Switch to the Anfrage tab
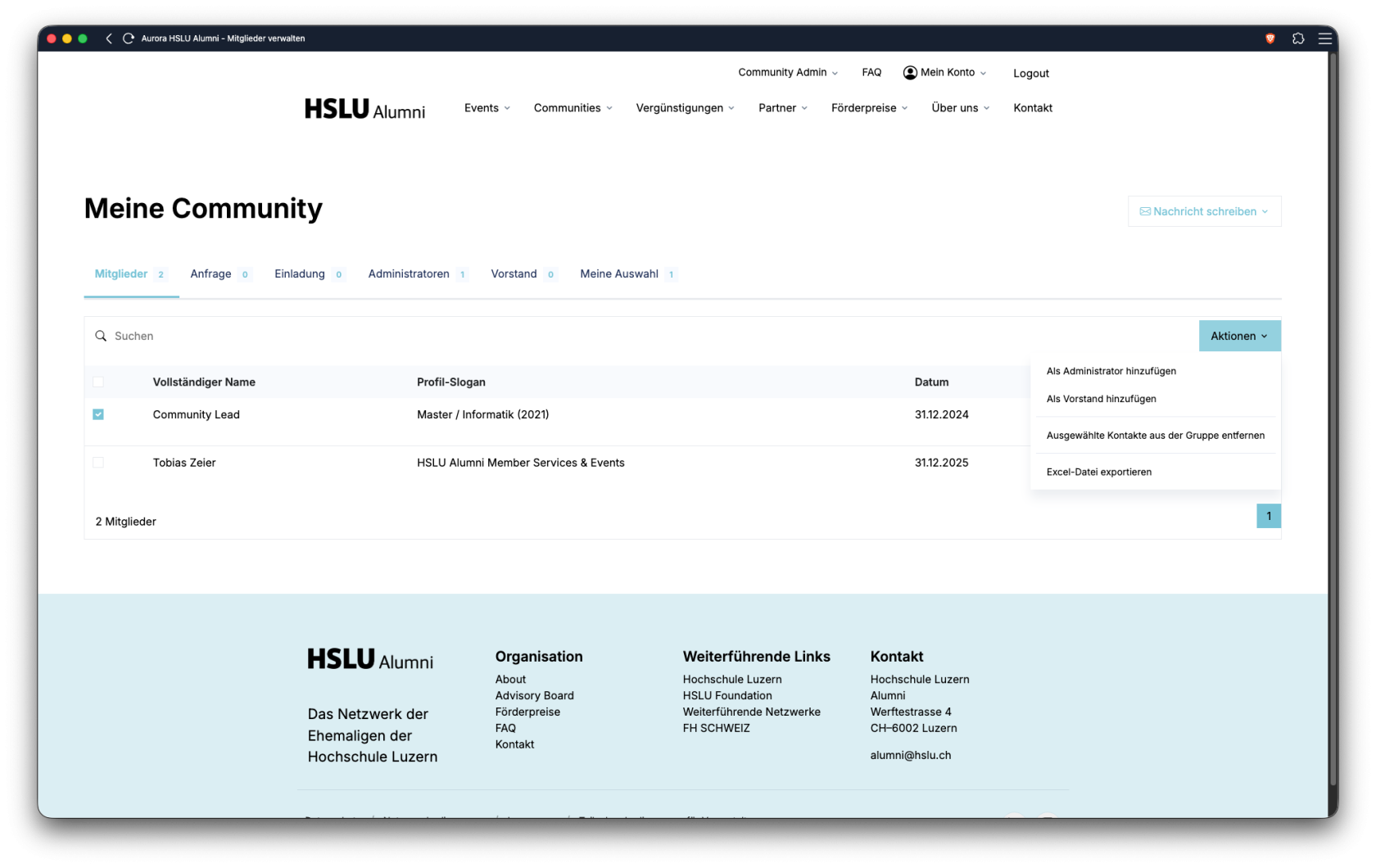1376x868 pixels. [220, 274]
